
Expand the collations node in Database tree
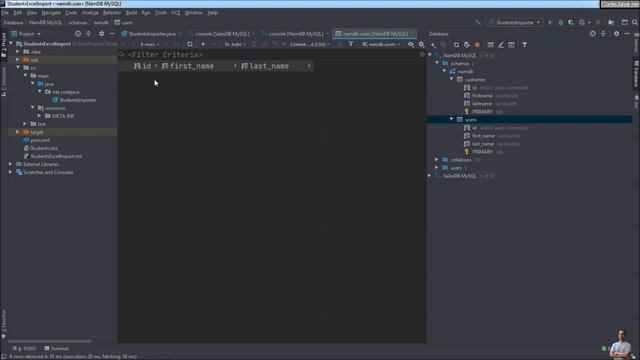coord(437,160)
